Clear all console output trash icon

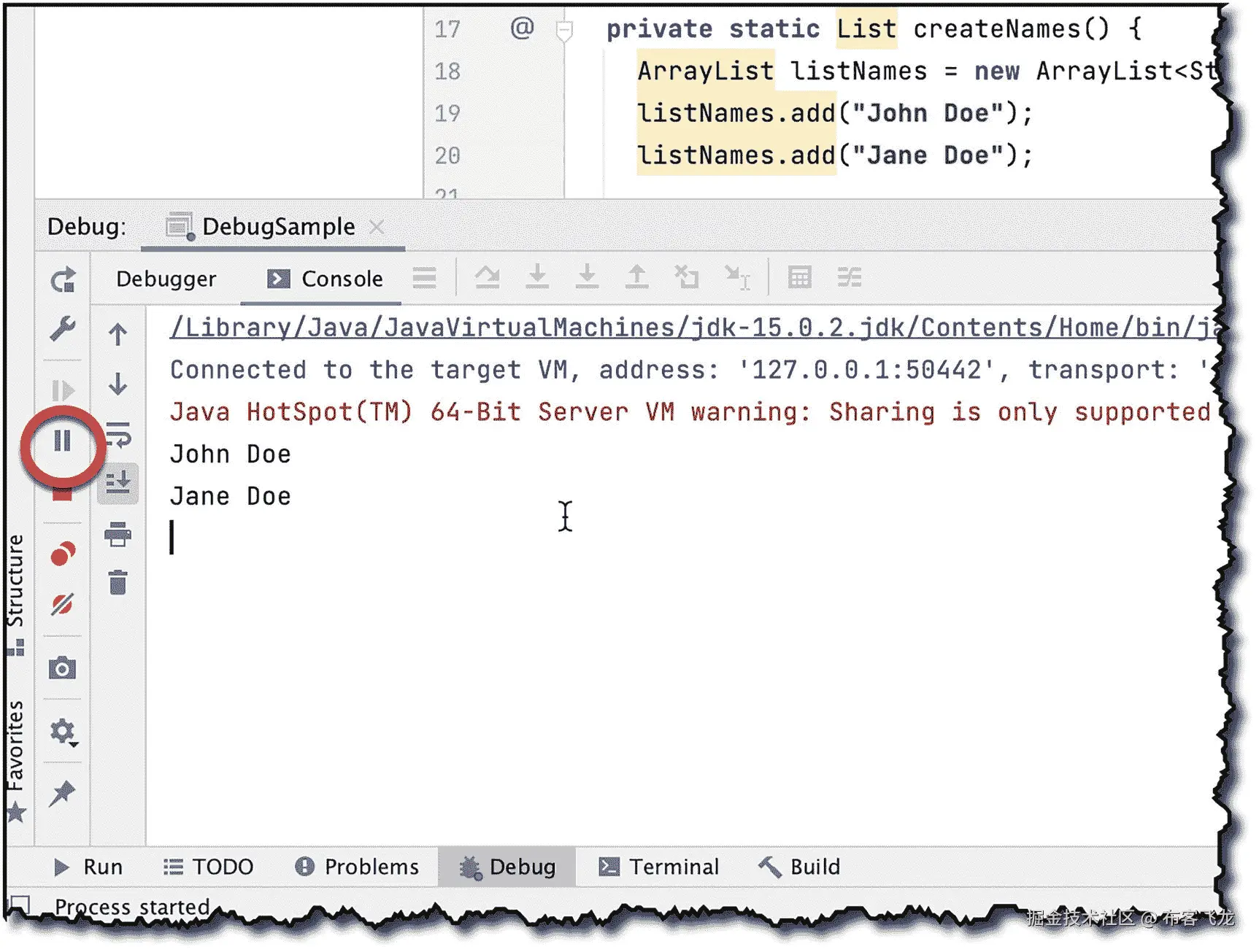[x=118, y=583]
